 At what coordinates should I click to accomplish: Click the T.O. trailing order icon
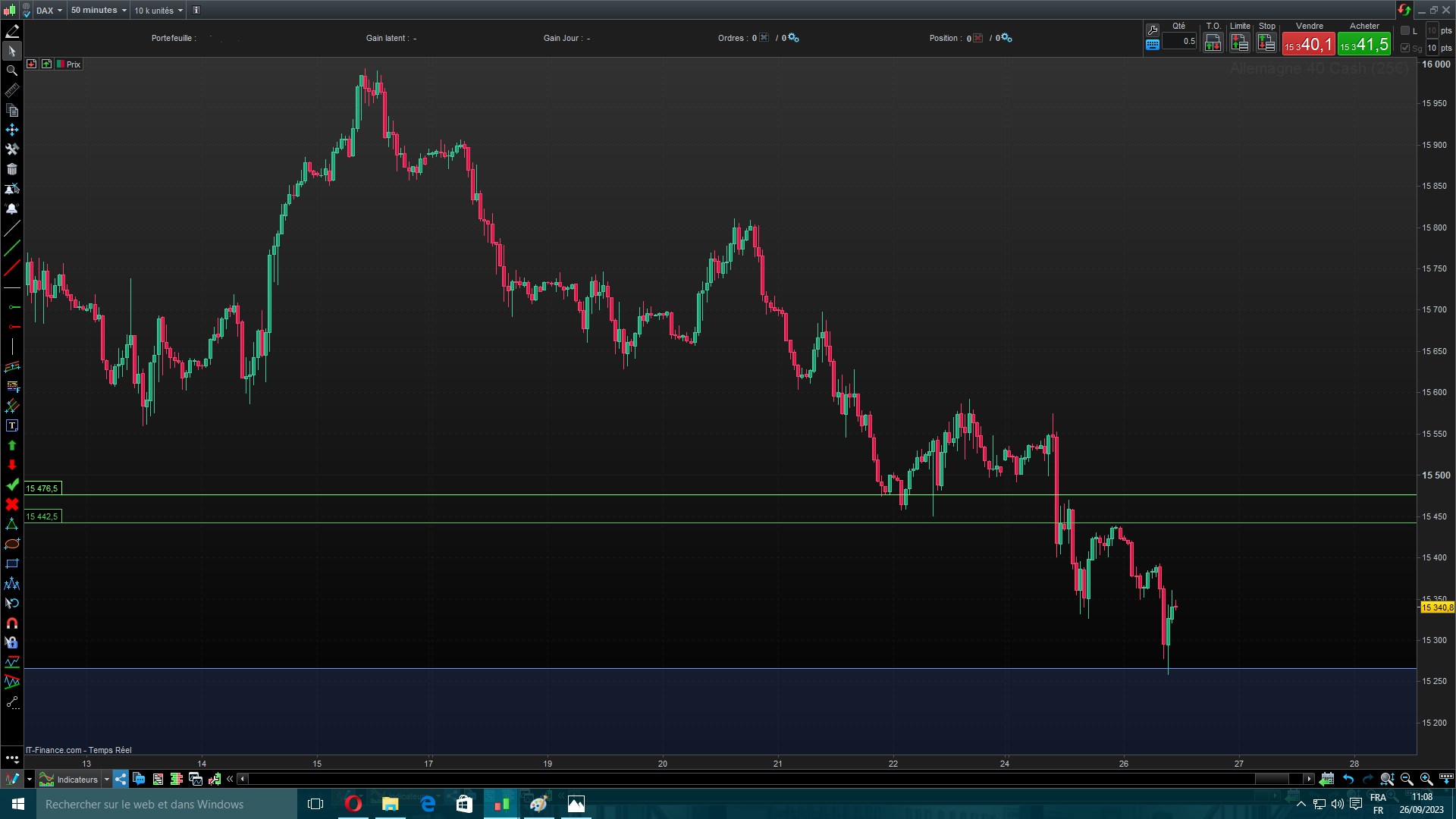coord(1213,43)
